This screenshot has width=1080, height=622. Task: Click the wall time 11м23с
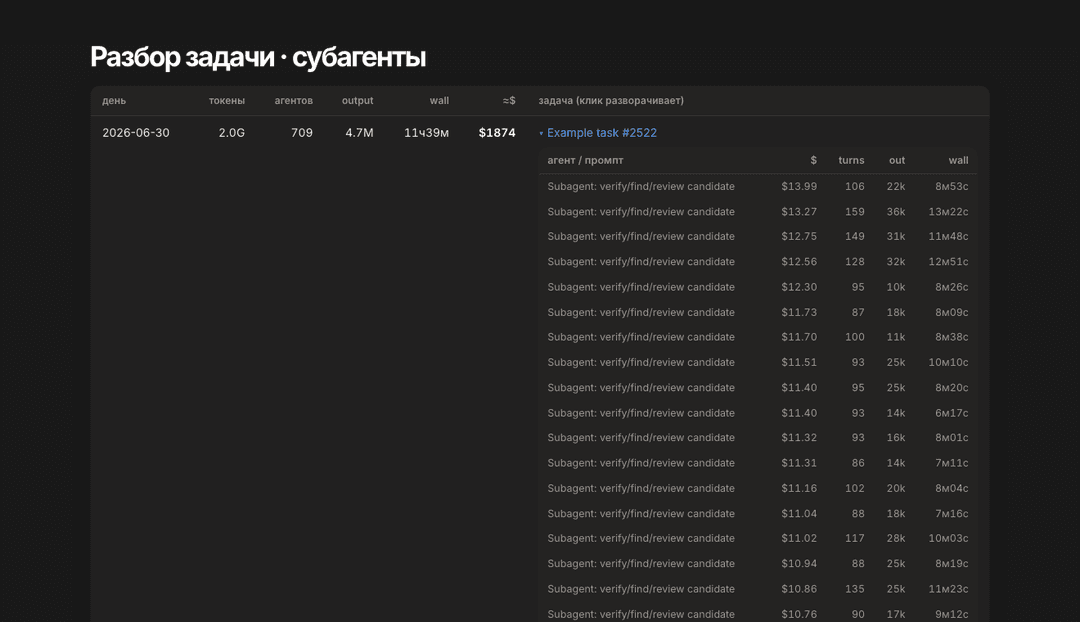pos(948,589)
